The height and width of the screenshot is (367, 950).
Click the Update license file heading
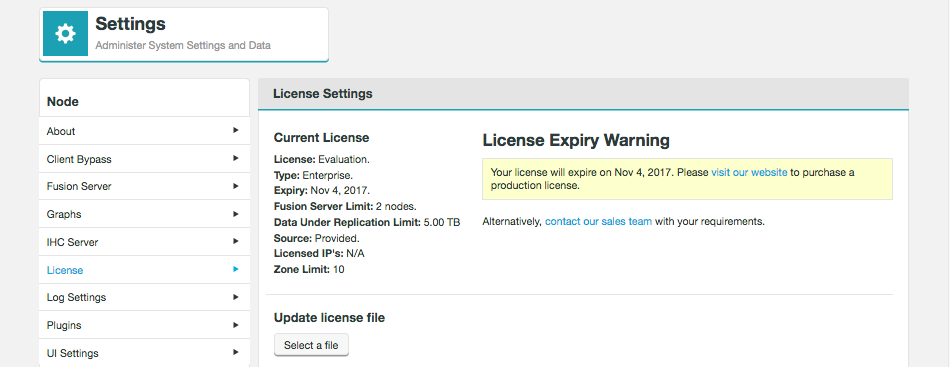329,317
